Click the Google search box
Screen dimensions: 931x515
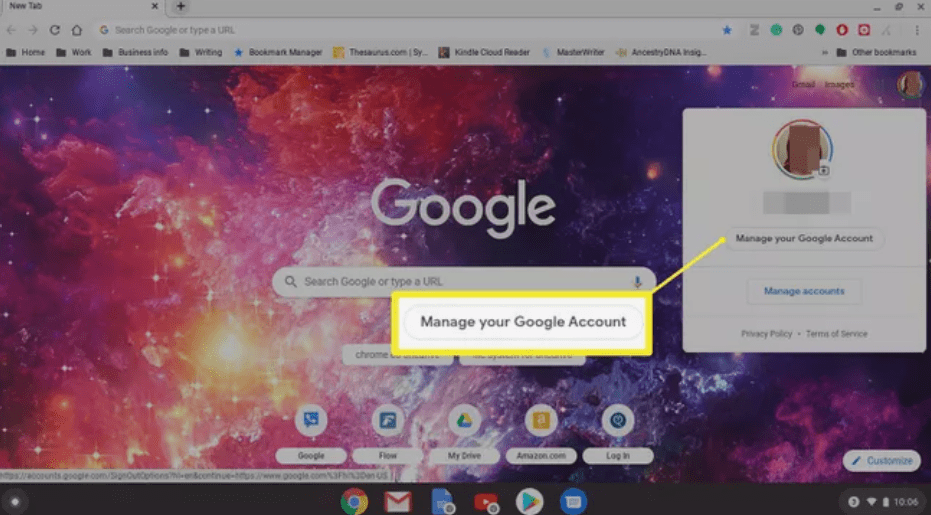[x=464, y=282]
